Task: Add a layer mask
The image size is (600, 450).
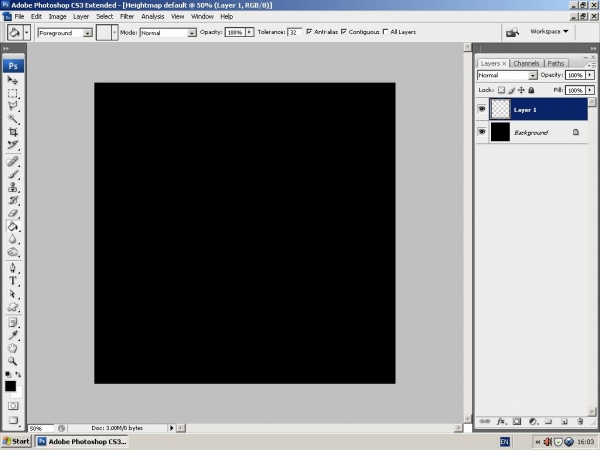Action: (517, 421)
